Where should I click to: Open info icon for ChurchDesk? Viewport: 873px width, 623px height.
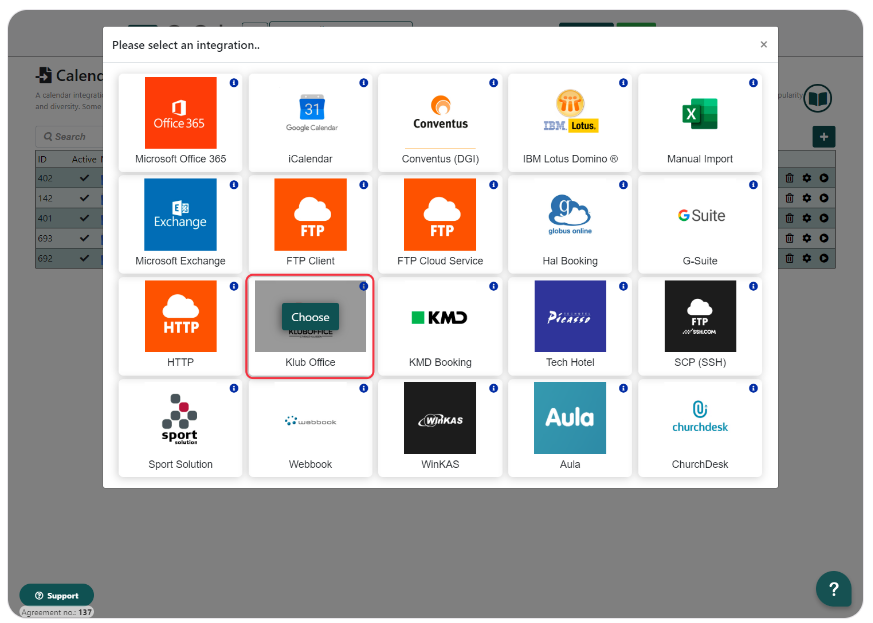click(x=753, y=388)
